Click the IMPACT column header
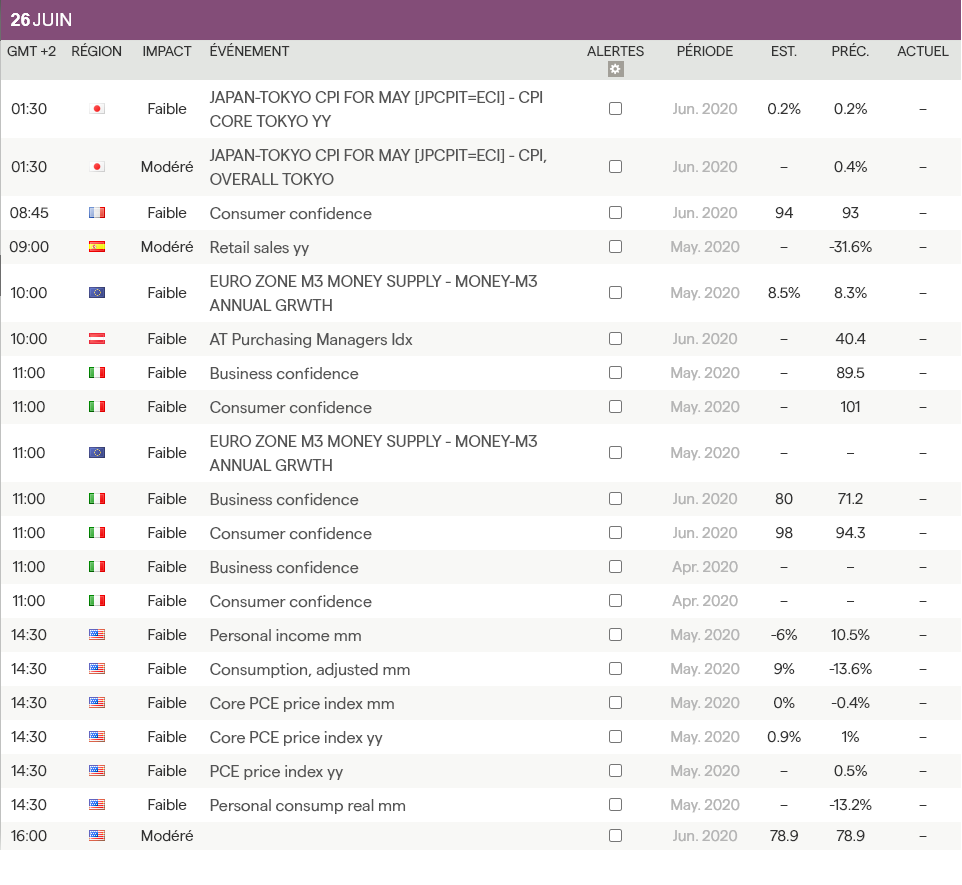 [167, 52]
